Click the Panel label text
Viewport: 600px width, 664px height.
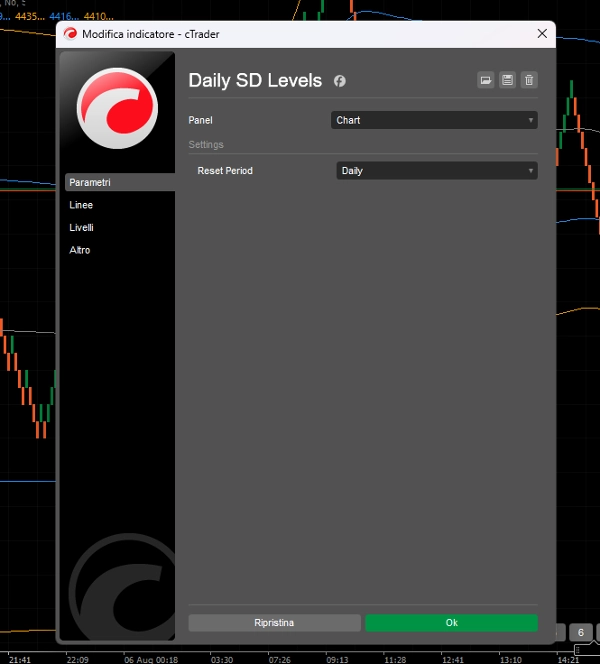click(200, 120)
